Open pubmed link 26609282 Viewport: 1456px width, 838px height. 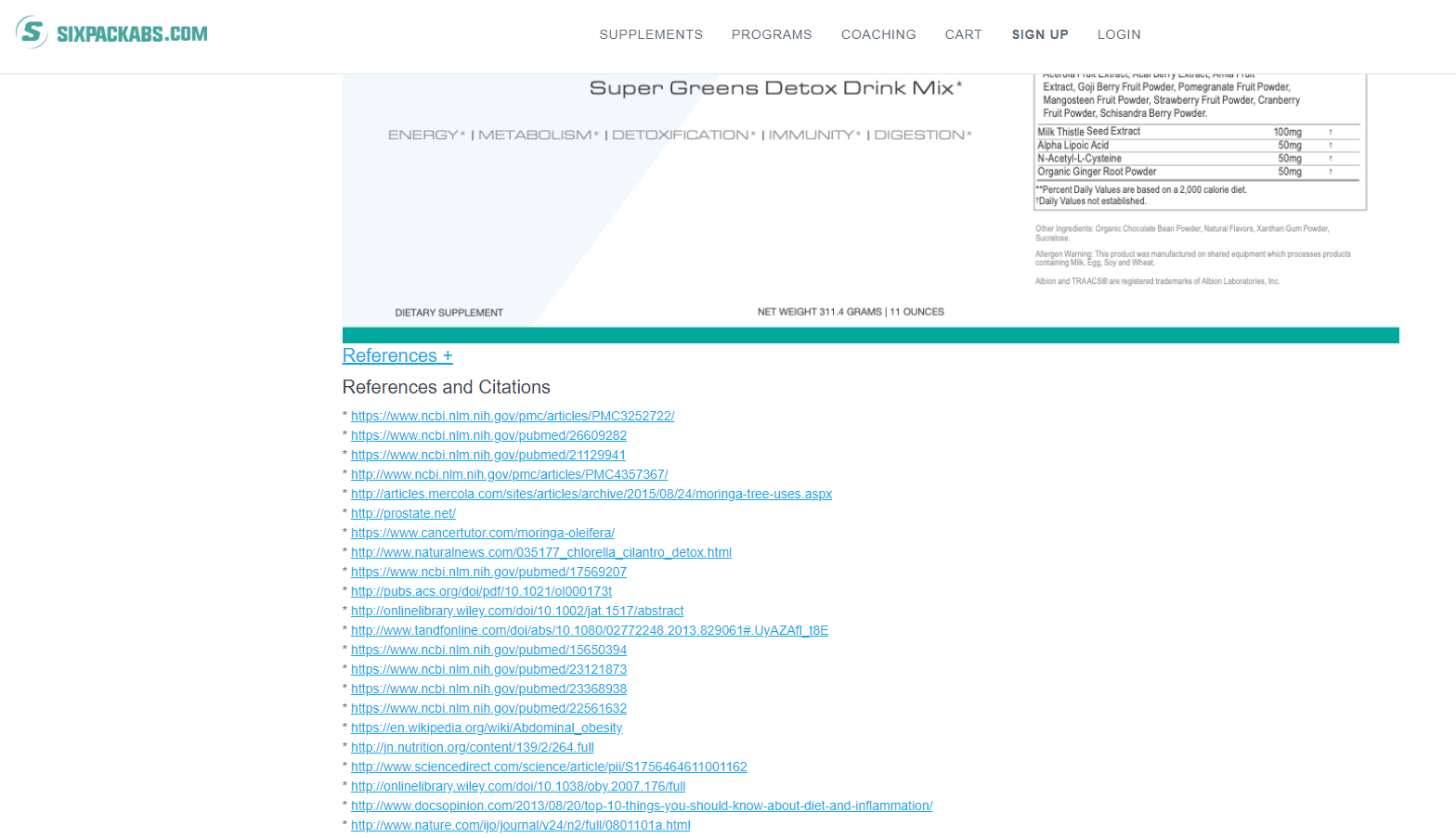[x=488, y=435]
